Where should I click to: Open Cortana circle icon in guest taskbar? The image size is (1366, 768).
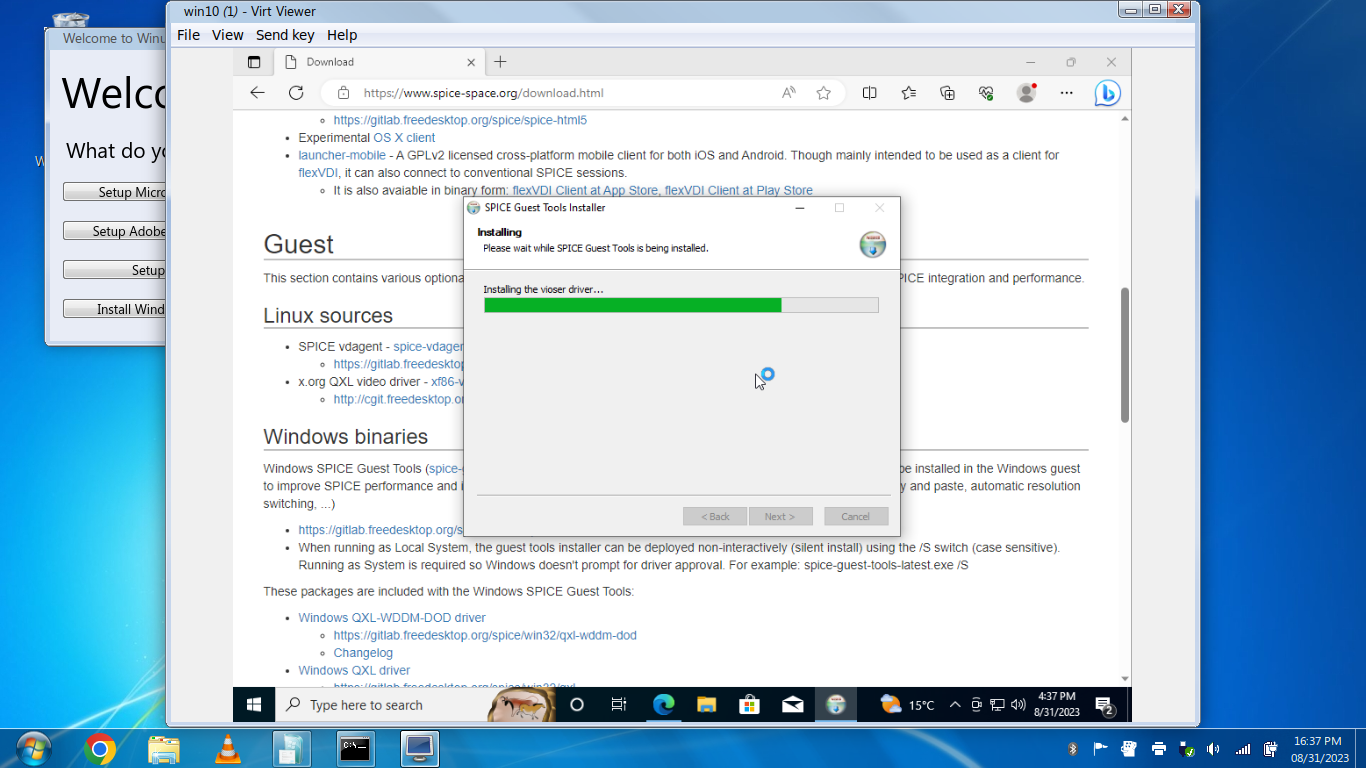click(576, 705)
